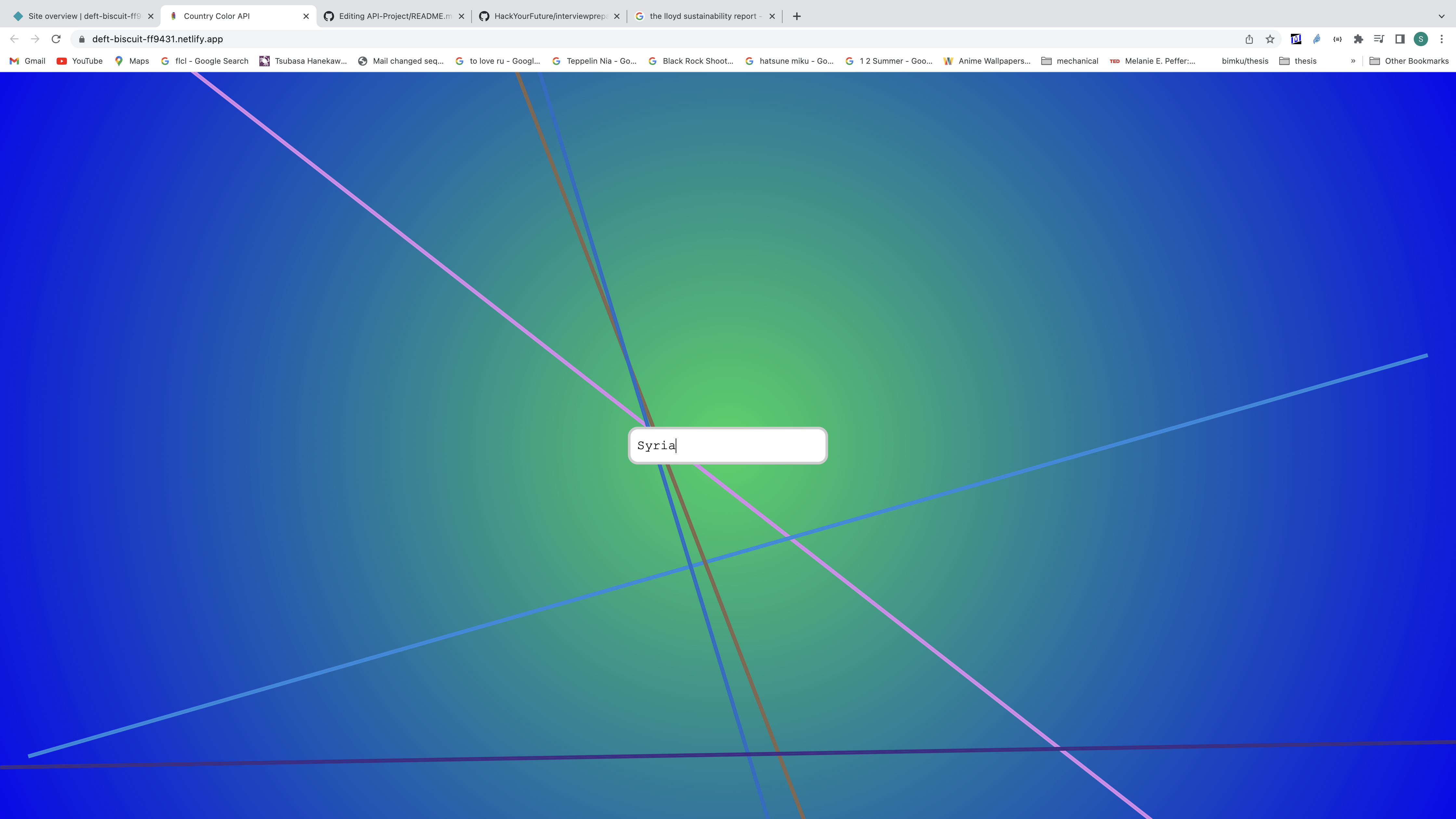
Task: Expand the hidden bookmarks chevron
Action: pos(1353,60)
